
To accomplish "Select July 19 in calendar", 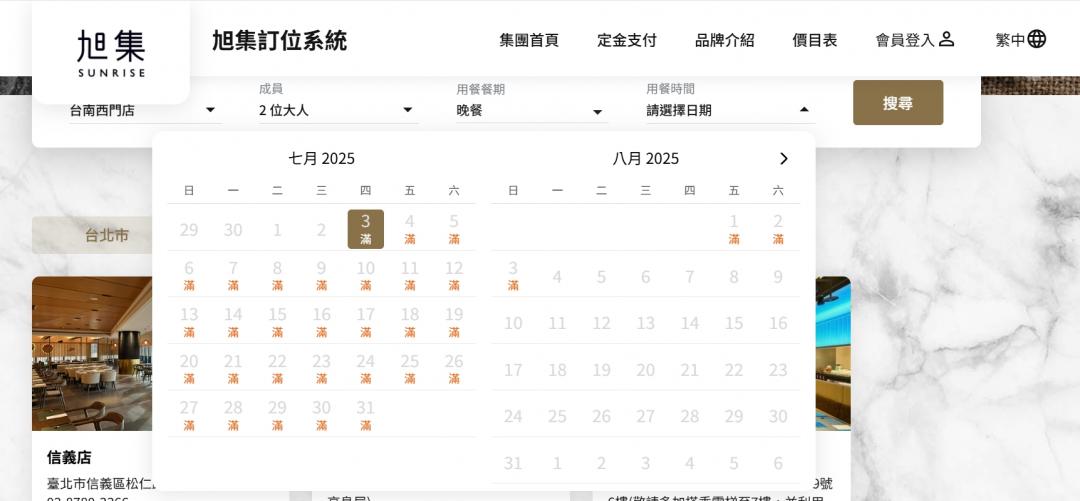I will [454, 322].
